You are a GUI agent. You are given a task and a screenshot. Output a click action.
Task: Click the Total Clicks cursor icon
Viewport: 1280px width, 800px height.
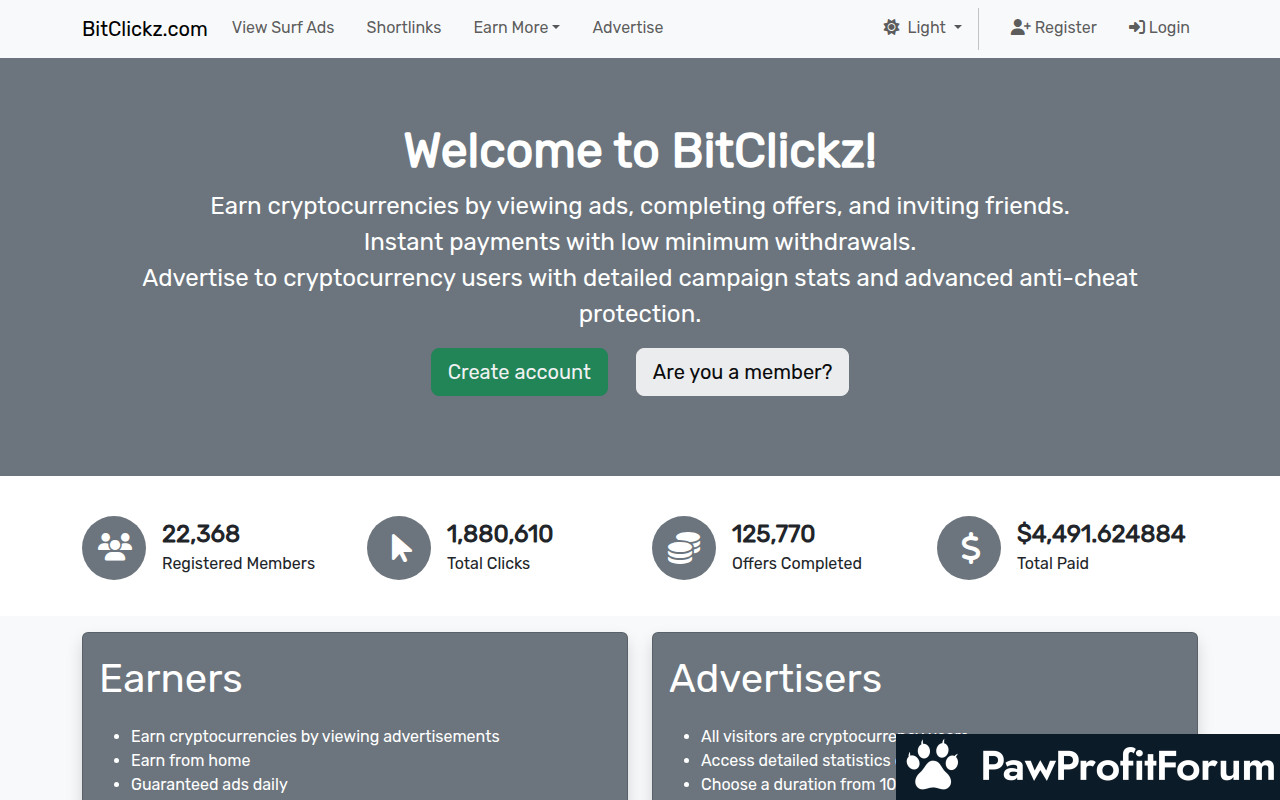(x=399, y=548)
